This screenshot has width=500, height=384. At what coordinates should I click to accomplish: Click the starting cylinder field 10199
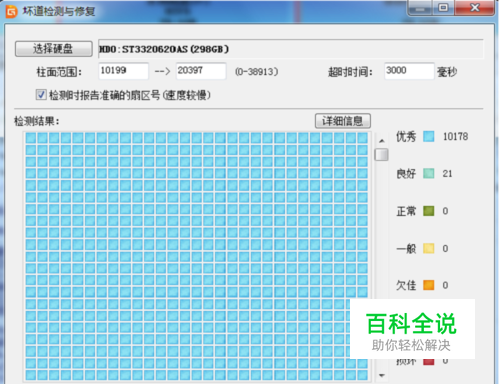point(123,71)
